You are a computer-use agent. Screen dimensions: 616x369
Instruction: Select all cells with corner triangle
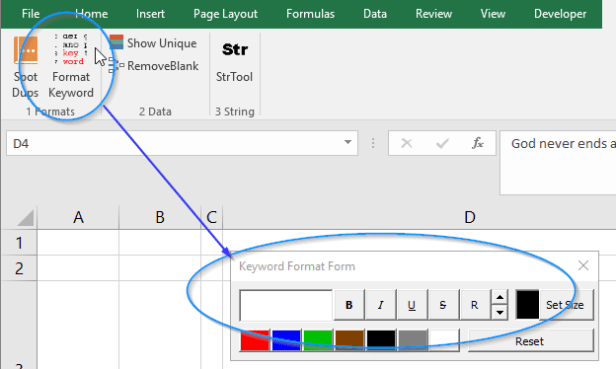tap(26, 218)
